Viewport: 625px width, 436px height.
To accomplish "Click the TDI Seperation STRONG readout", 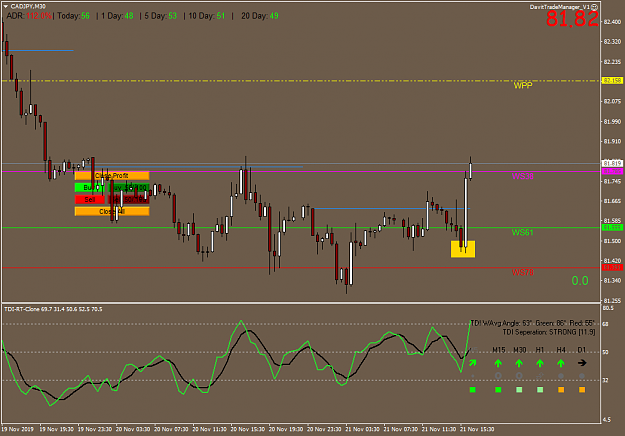I will pos(548,332).
